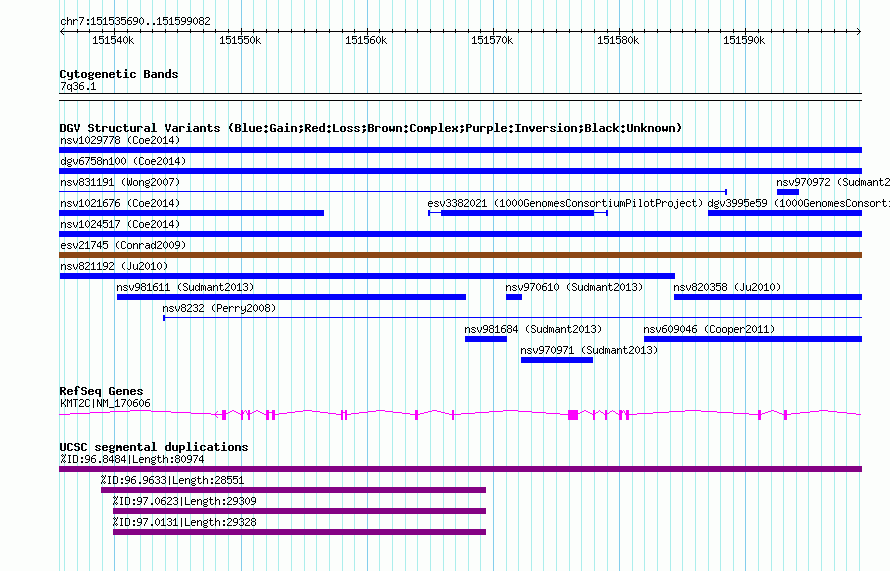The width and height of the screenshot is (890, 571).
Task: Click the Cytogenetic Bands track title
Action: [x=119, y=74]
